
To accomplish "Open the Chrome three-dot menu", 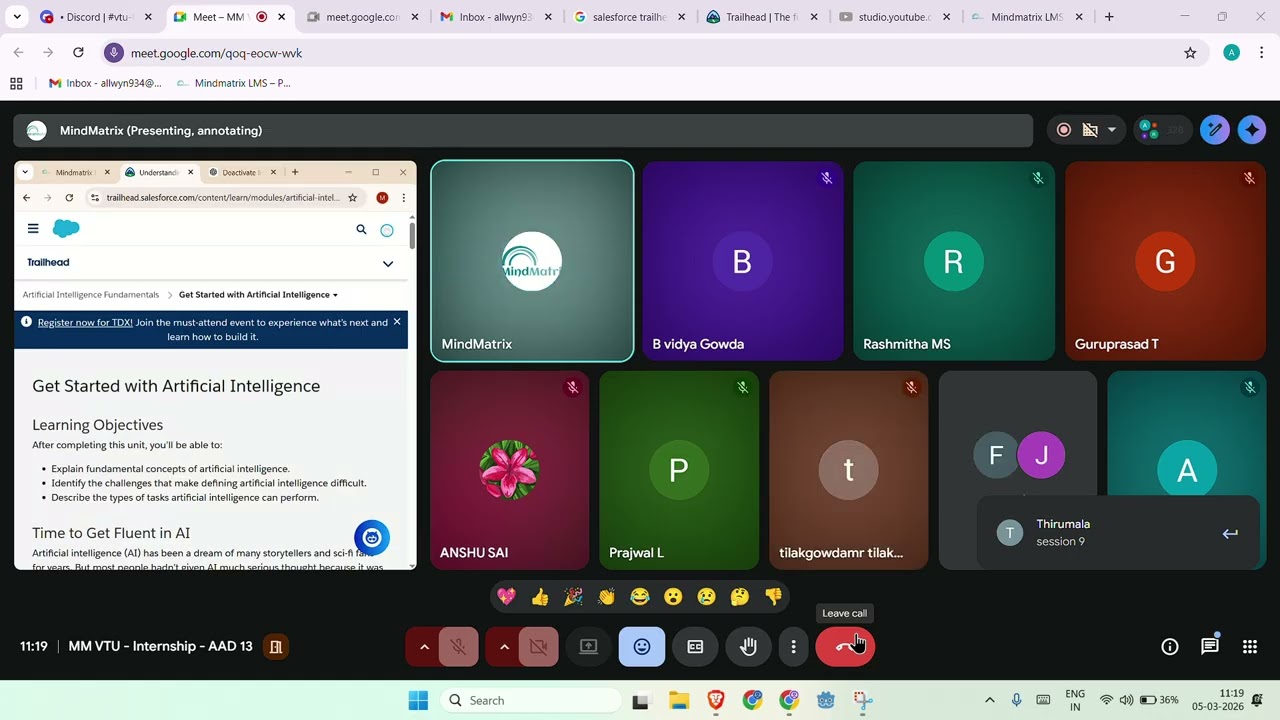I will point(1262,53).
